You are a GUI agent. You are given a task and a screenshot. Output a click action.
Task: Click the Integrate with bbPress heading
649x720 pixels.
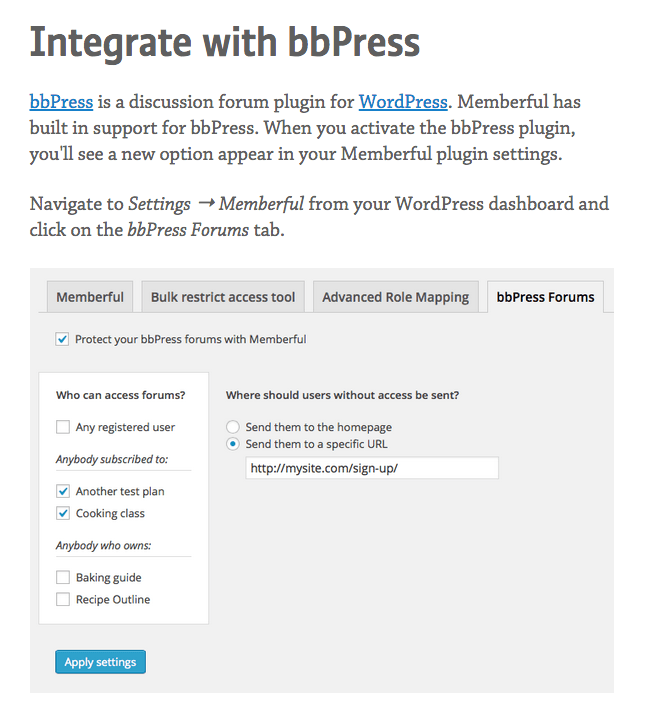225,43
